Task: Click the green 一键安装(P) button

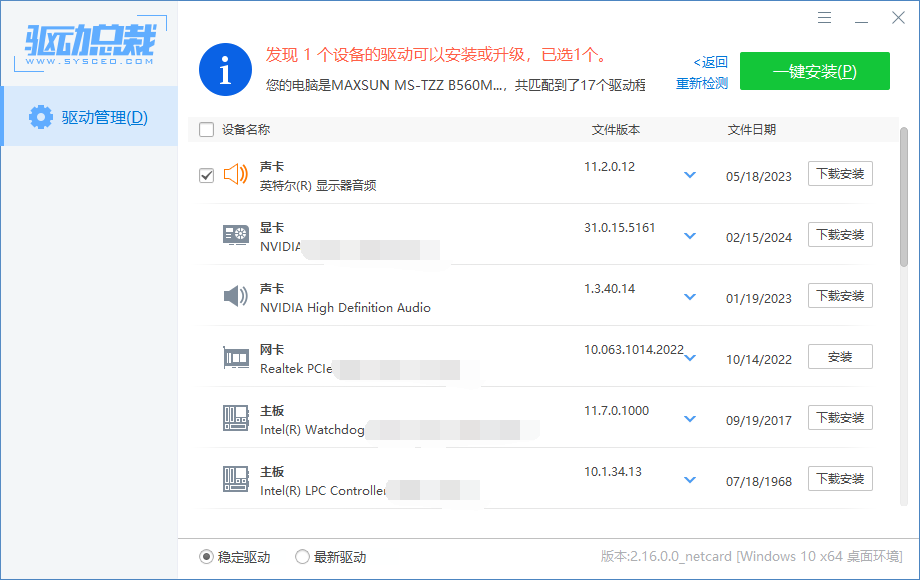Action: point(814,71)
